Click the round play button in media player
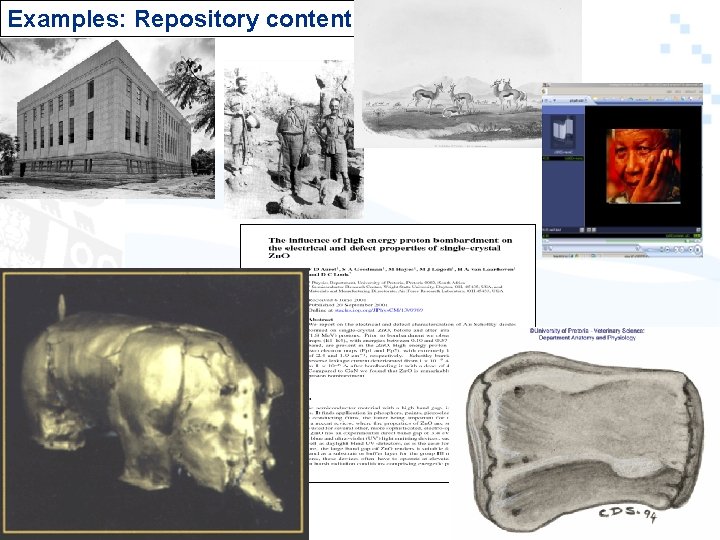The height and width of the screenshot is (540, 720). pos(697,249)
